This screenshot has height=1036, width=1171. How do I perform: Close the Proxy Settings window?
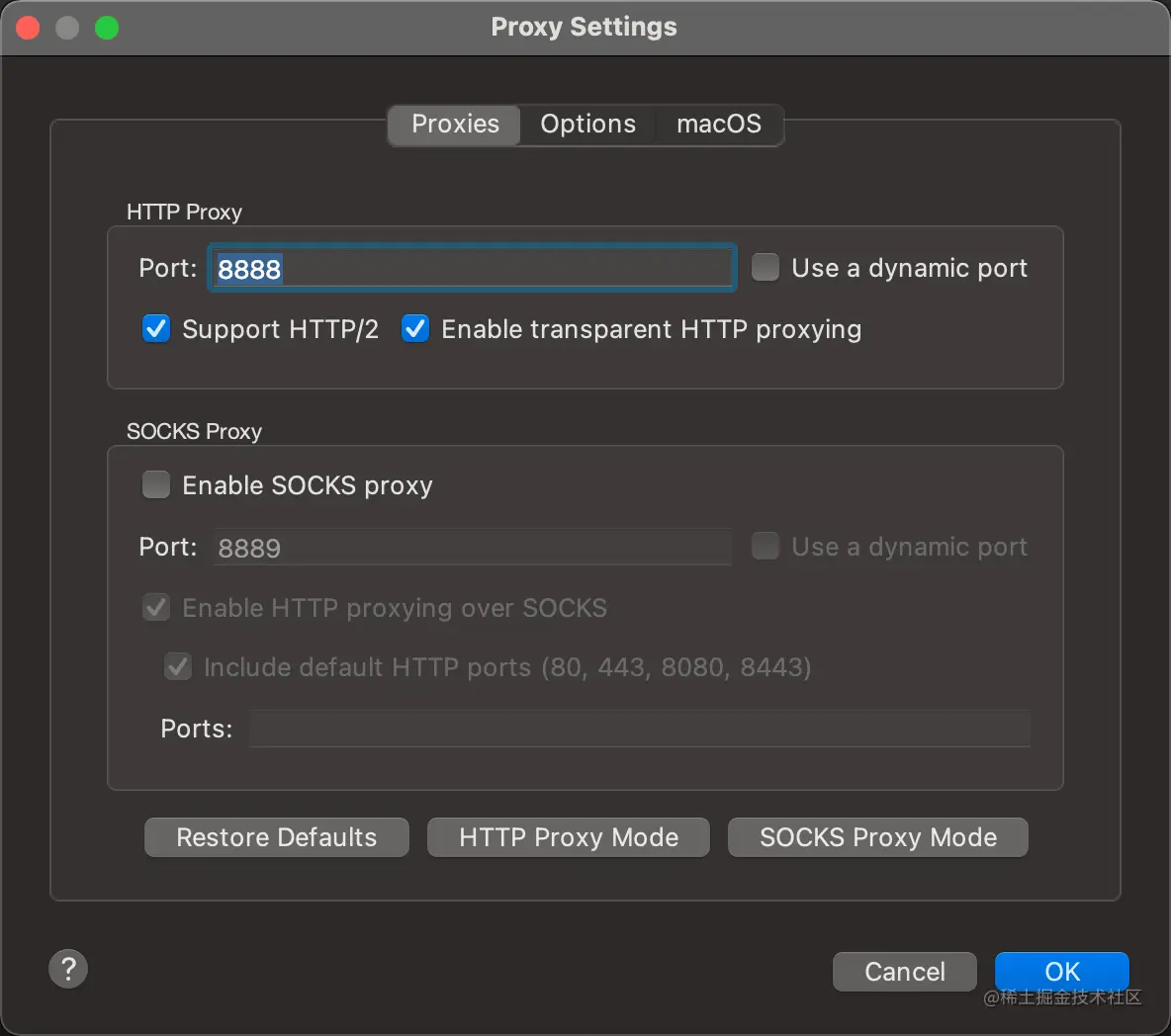28,28
